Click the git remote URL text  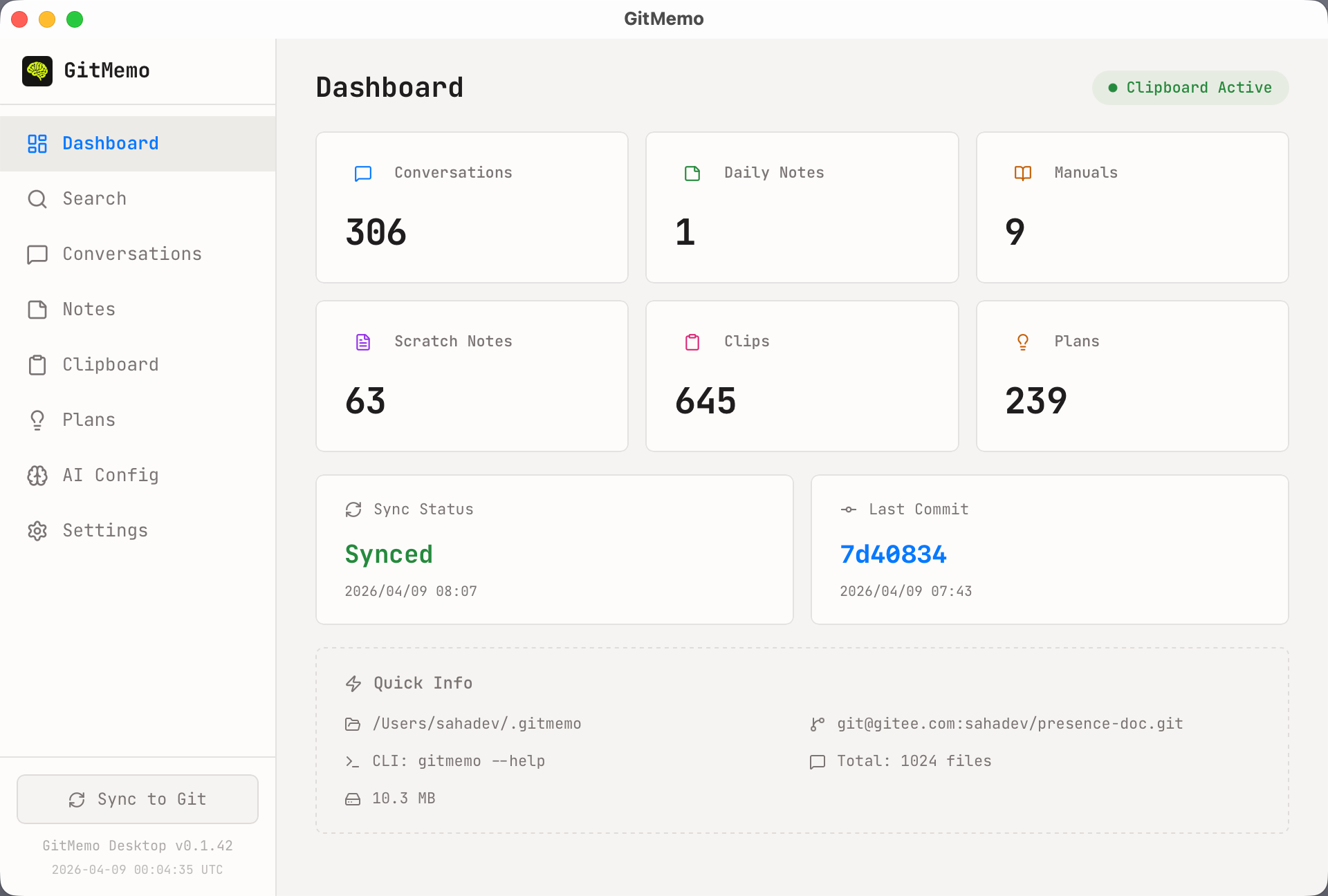pyautogui.click(x=1009, y=724)
